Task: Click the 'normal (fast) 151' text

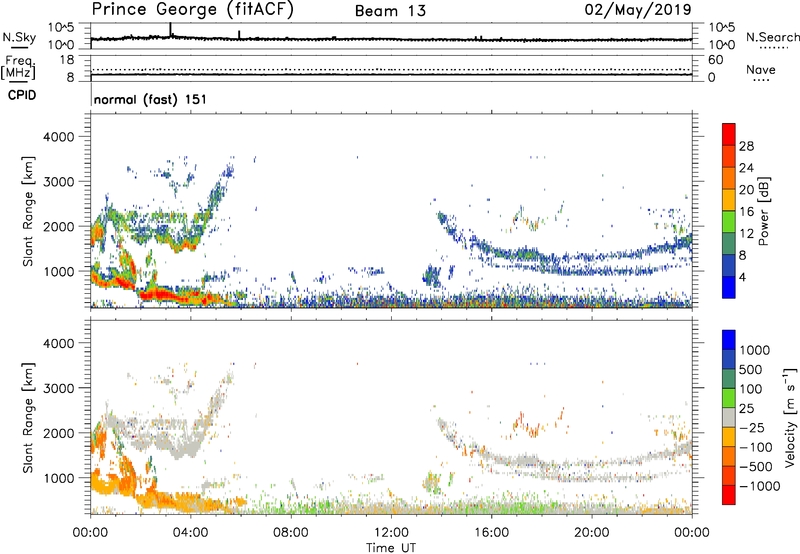Action: [151, 99]
